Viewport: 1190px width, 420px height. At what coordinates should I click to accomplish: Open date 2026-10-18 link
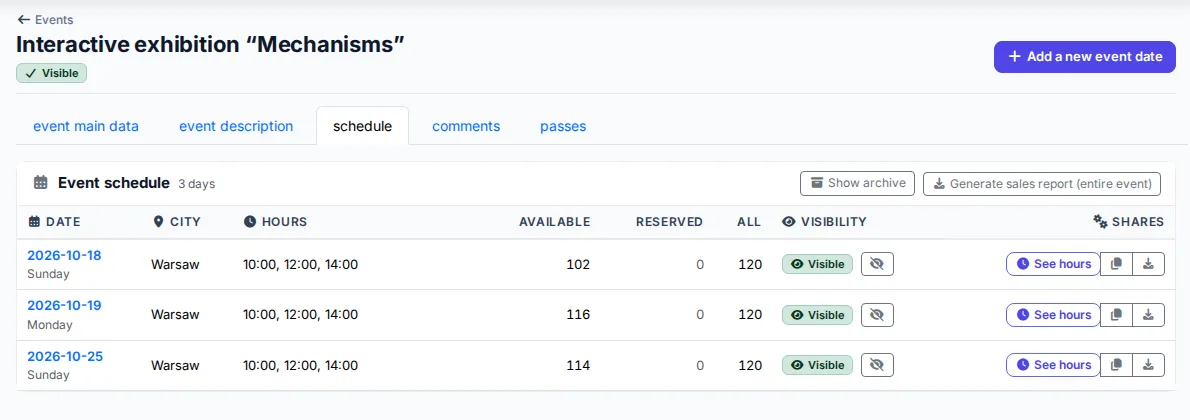[x=65, y=255]
